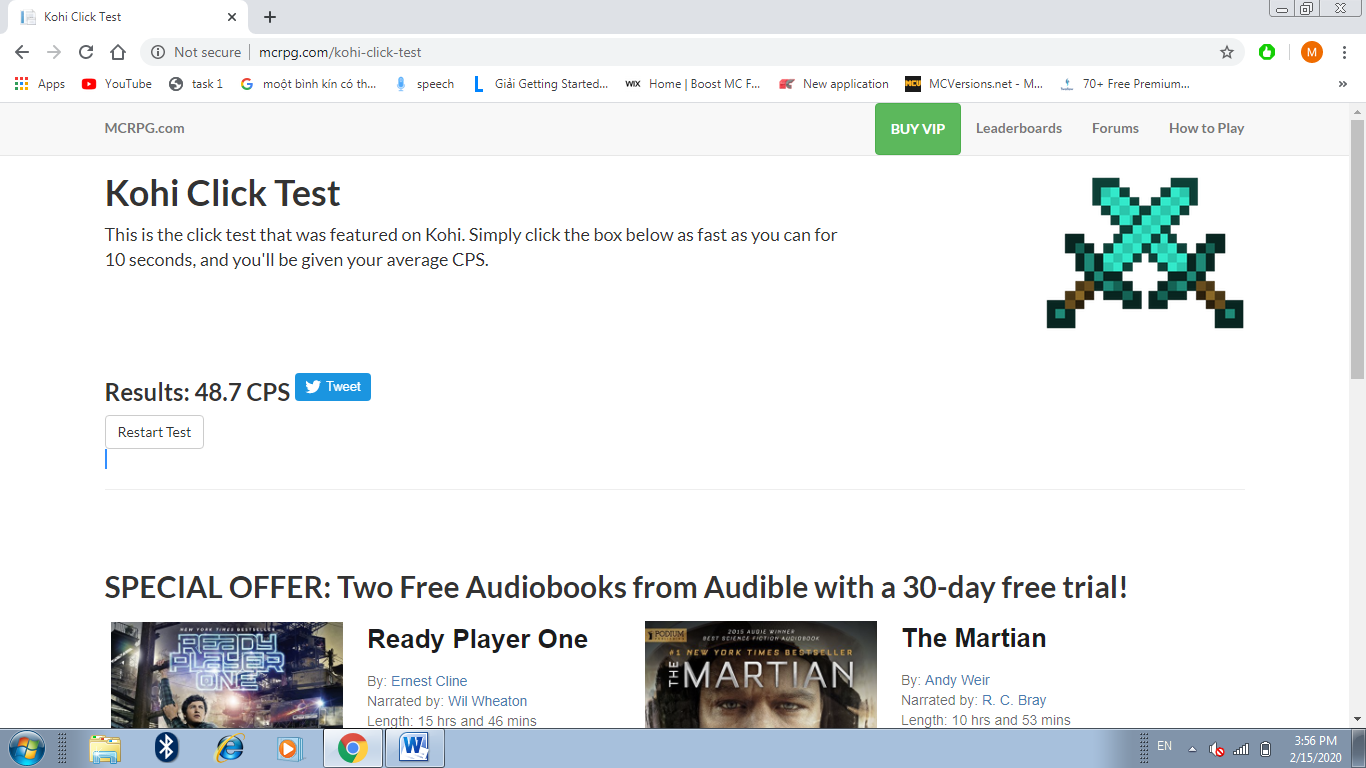Open the Windows Start menu

(x=26, y=748)
